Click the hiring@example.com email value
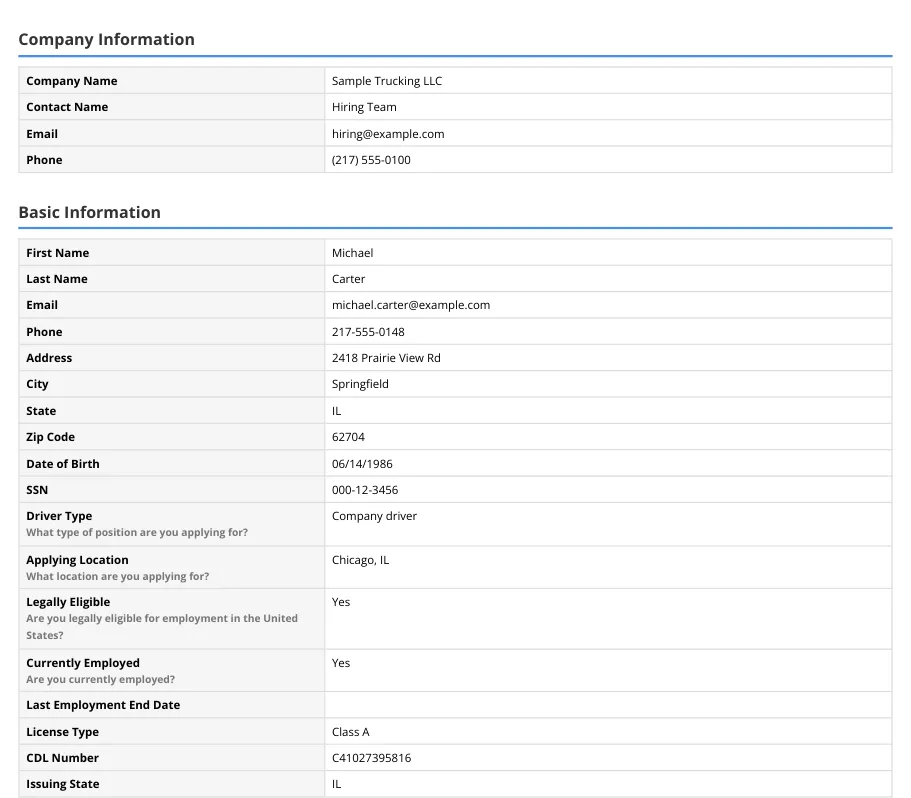The width and height of the screenshot is (911, 798). 388,134
